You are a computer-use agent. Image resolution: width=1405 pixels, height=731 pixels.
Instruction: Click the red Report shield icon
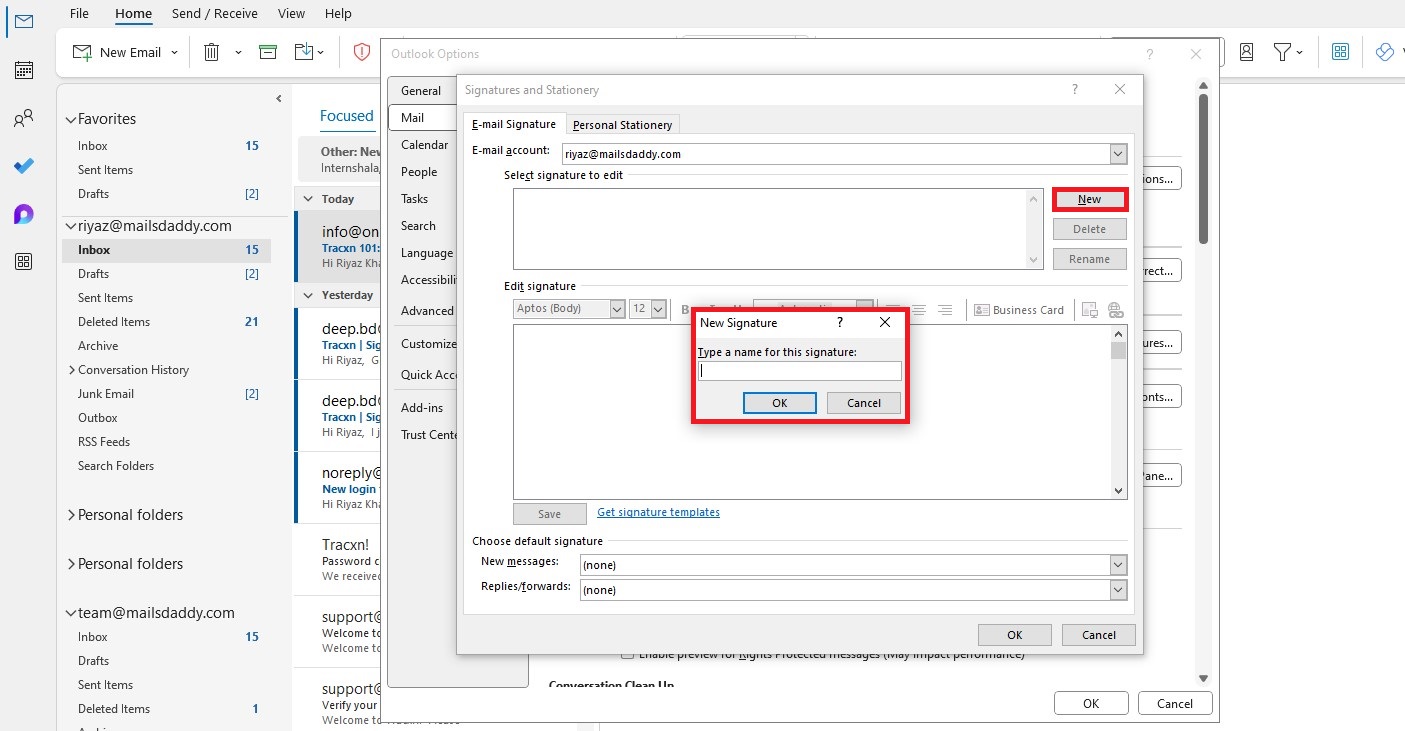362,52
